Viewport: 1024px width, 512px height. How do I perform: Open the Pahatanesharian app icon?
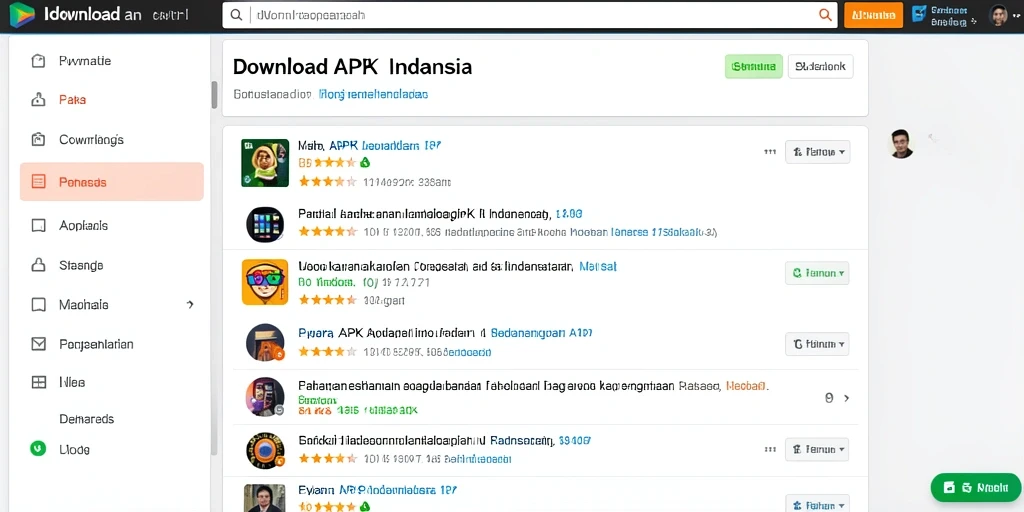point(264,396)
